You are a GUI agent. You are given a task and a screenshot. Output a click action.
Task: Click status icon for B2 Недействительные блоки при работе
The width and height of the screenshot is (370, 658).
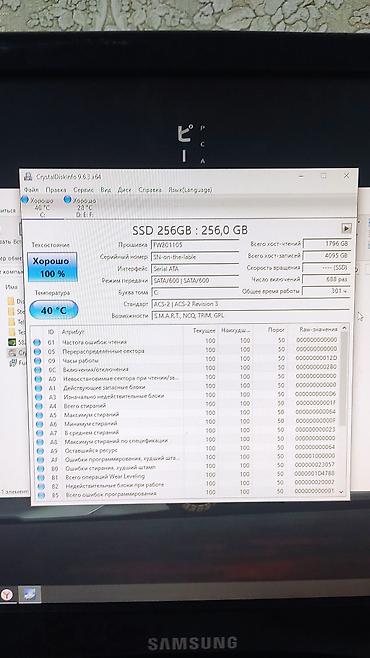coord(41,487)
